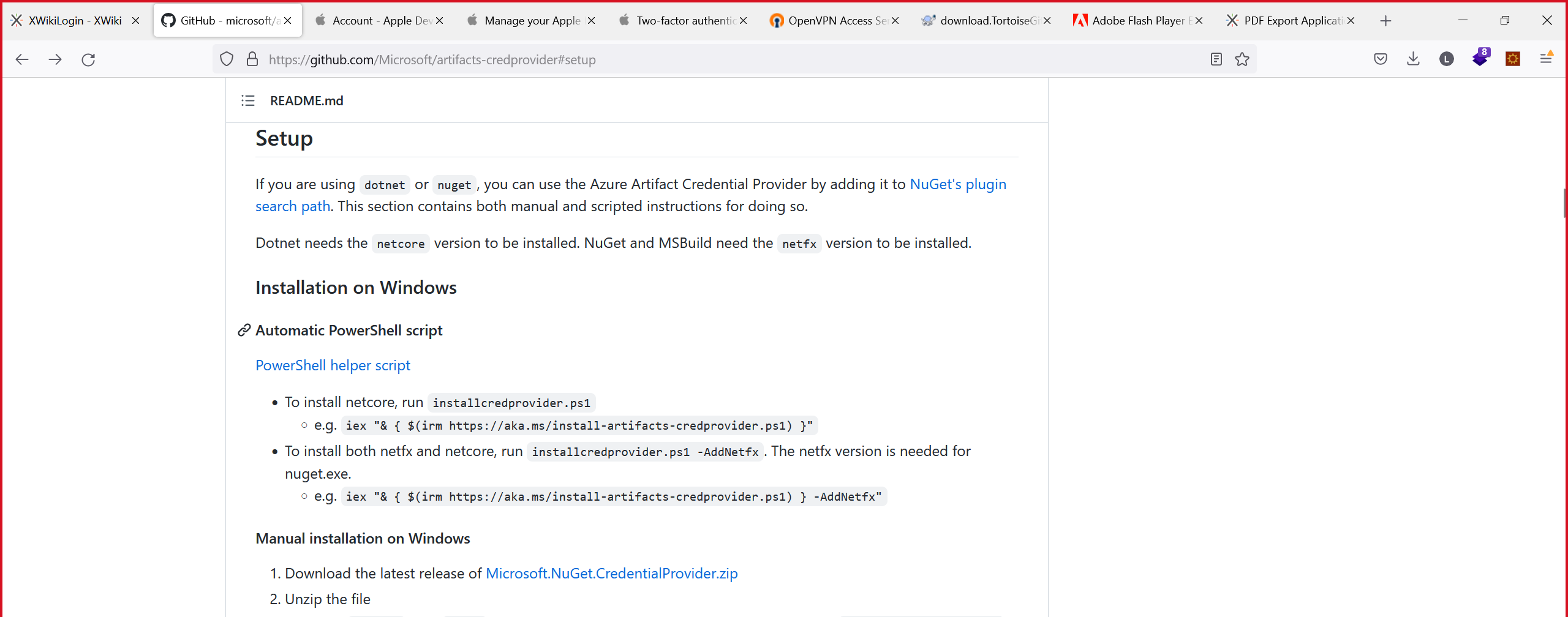Viewport: 1568px width, 617px height.
Task: Close the download.TortoiseGit tab
Action: coord(1047,21)
